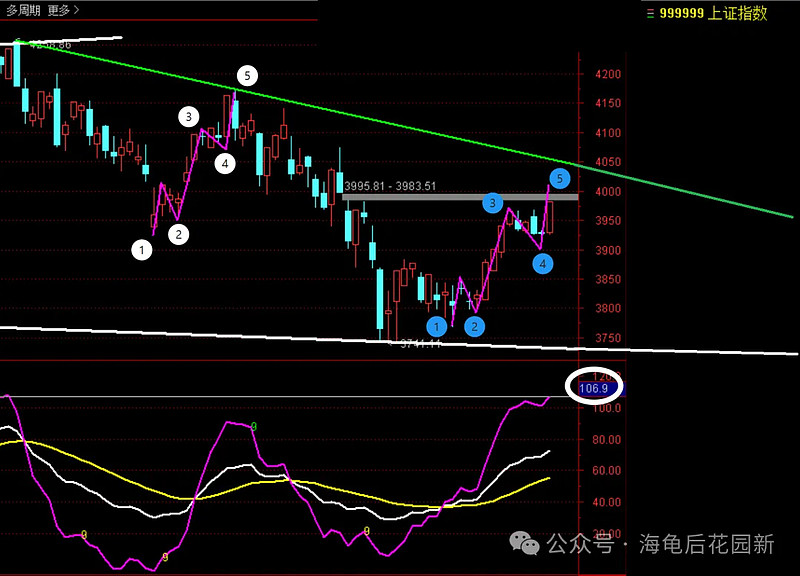Click the 100.0 indicator axis label

(x=606, y=409)
